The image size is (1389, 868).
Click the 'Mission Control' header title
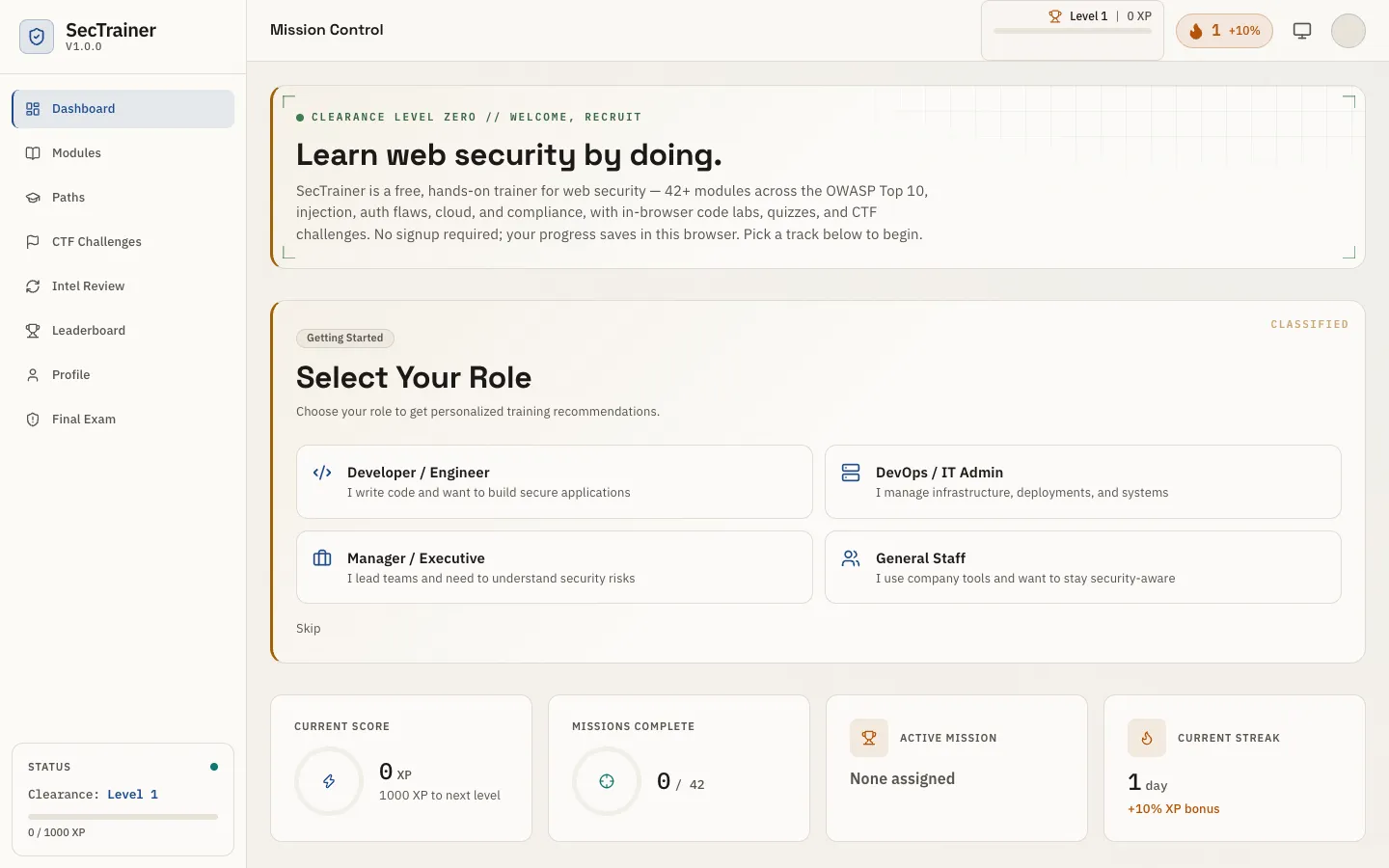327,30
